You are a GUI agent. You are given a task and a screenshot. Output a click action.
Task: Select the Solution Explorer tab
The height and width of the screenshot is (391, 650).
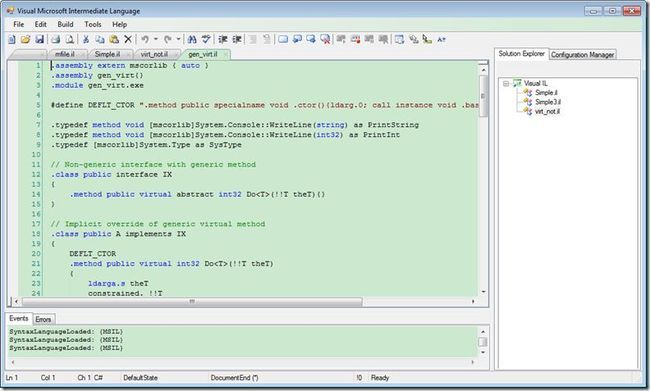[521, 54]
